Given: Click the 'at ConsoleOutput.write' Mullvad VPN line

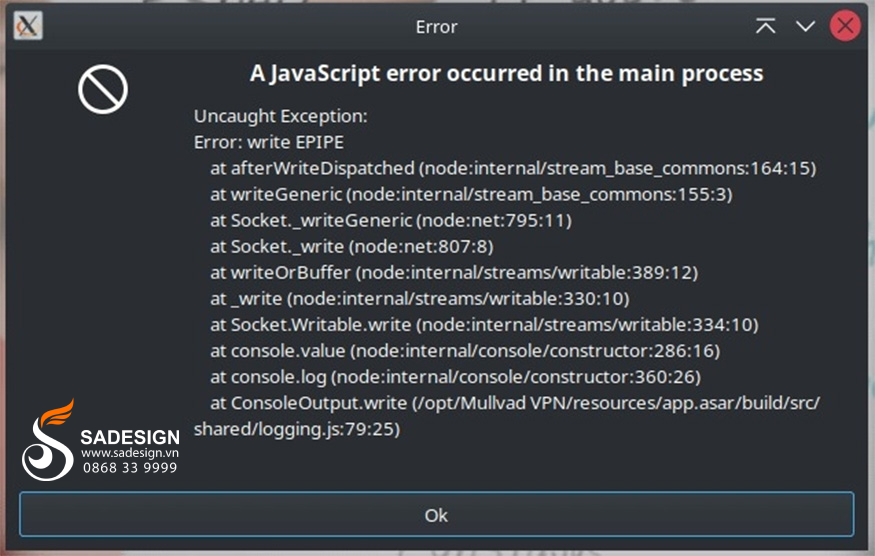Looking at the screenshot, I should pos(515,403).
